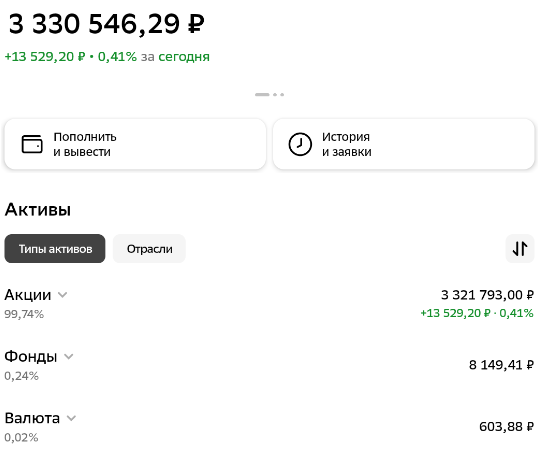Click Акции gain +13 529,20 ₽ · 0,41%

477,313
